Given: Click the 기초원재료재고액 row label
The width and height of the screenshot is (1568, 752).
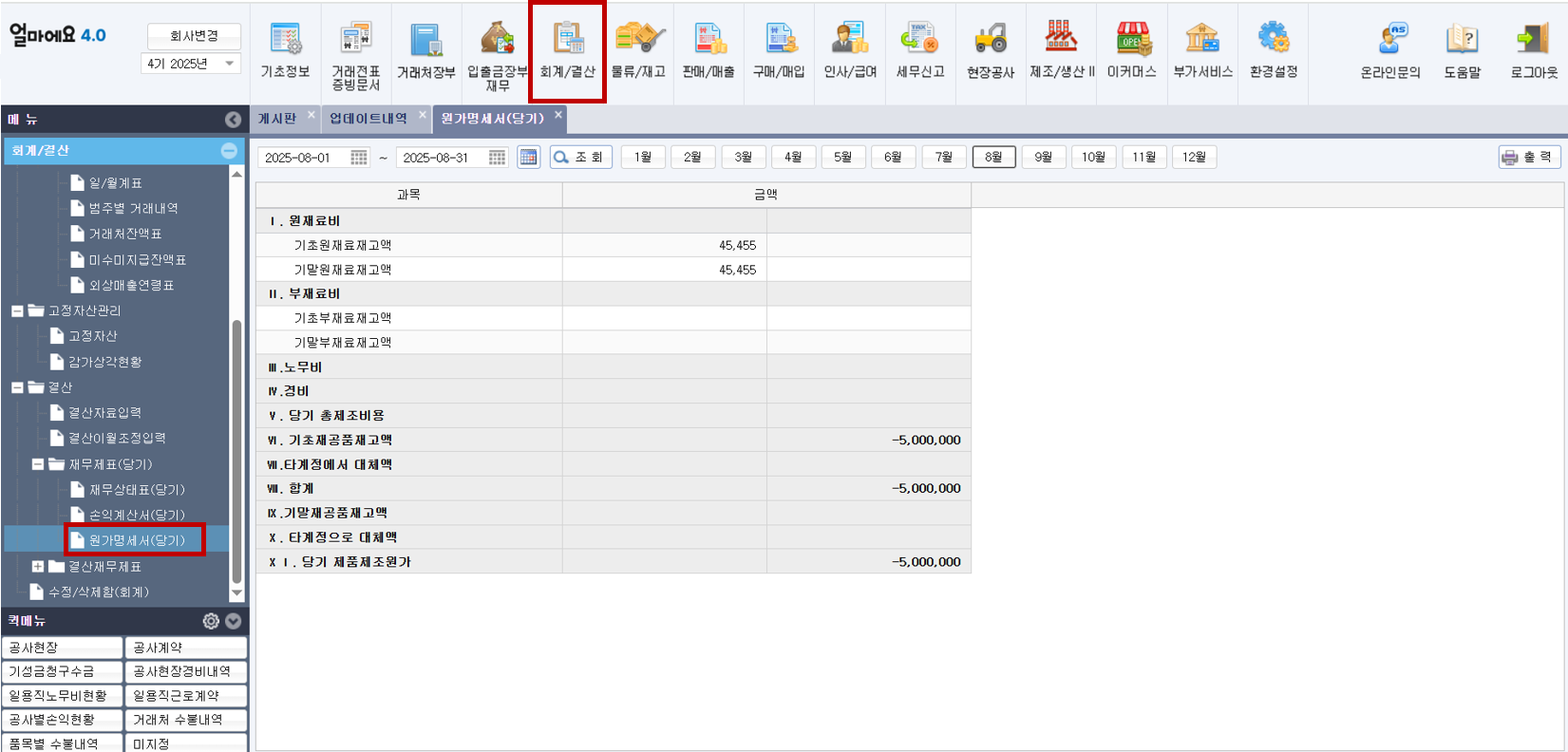Looking at the screenshot, I should point(342,246).
